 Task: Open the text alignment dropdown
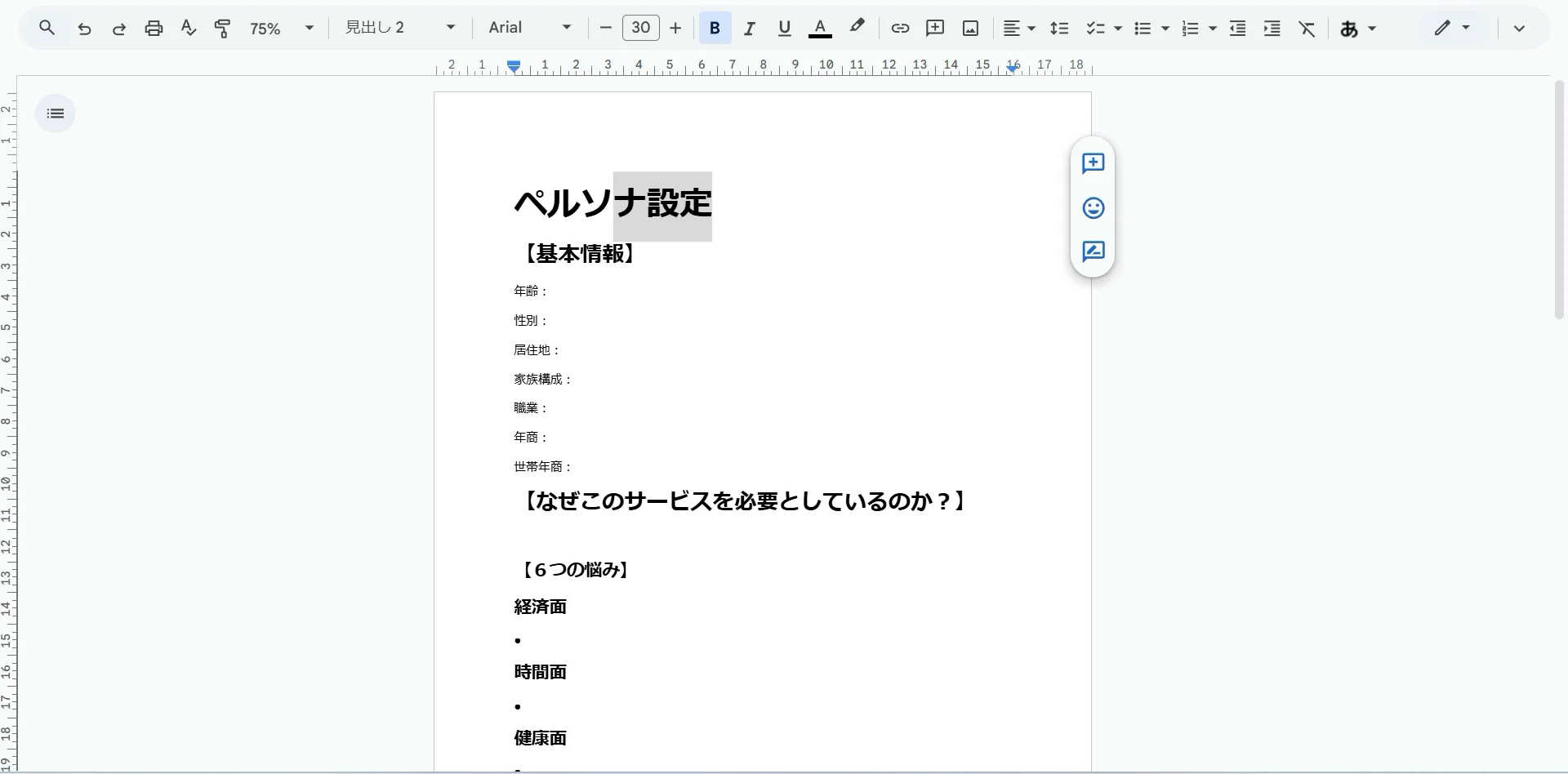point(1019,29)
